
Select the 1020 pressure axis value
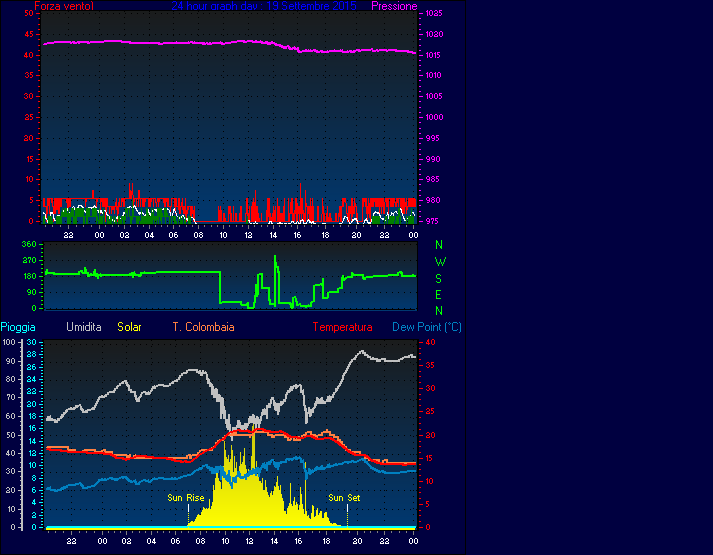[x=434, y=34]
